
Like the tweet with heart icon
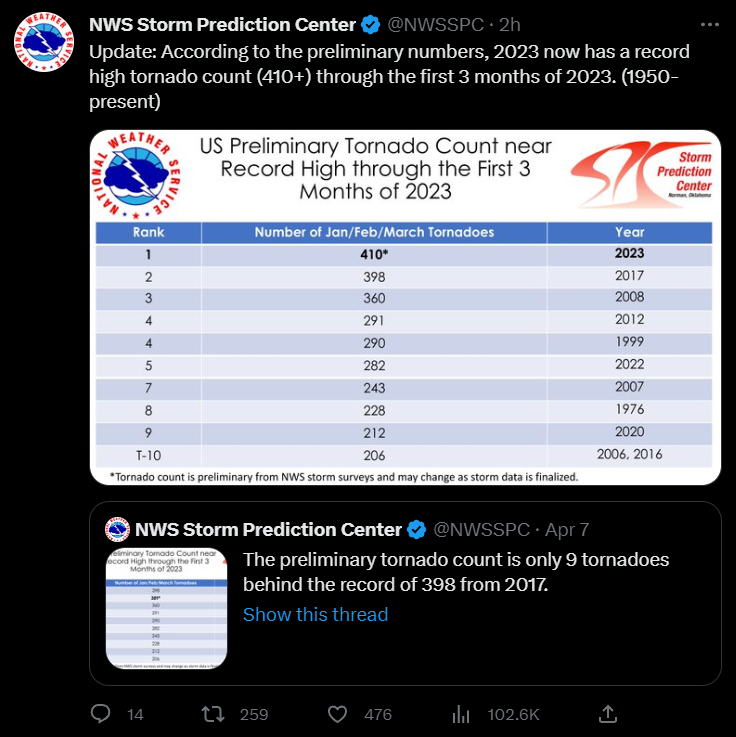[338, 714]
